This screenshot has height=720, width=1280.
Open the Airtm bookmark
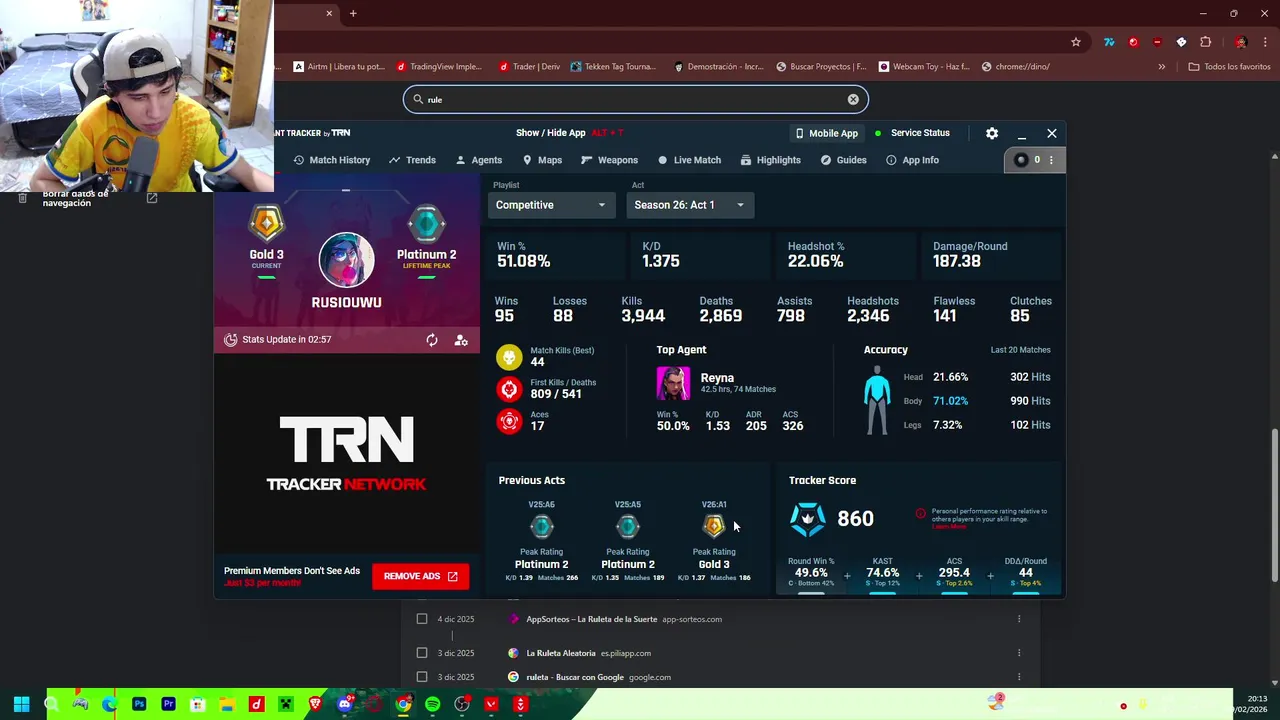pos(339,67)
